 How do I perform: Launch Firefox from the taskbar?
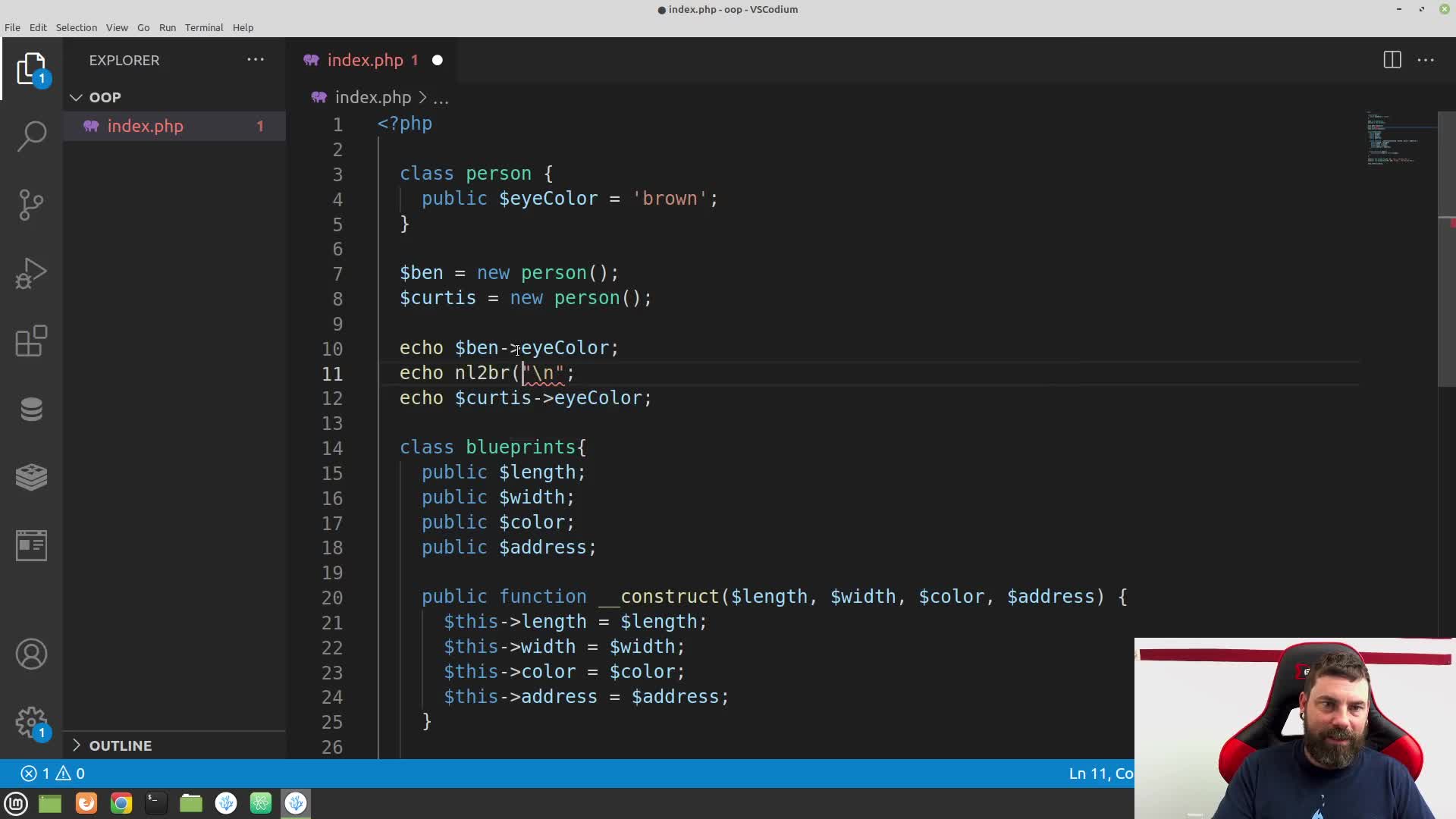86,803
